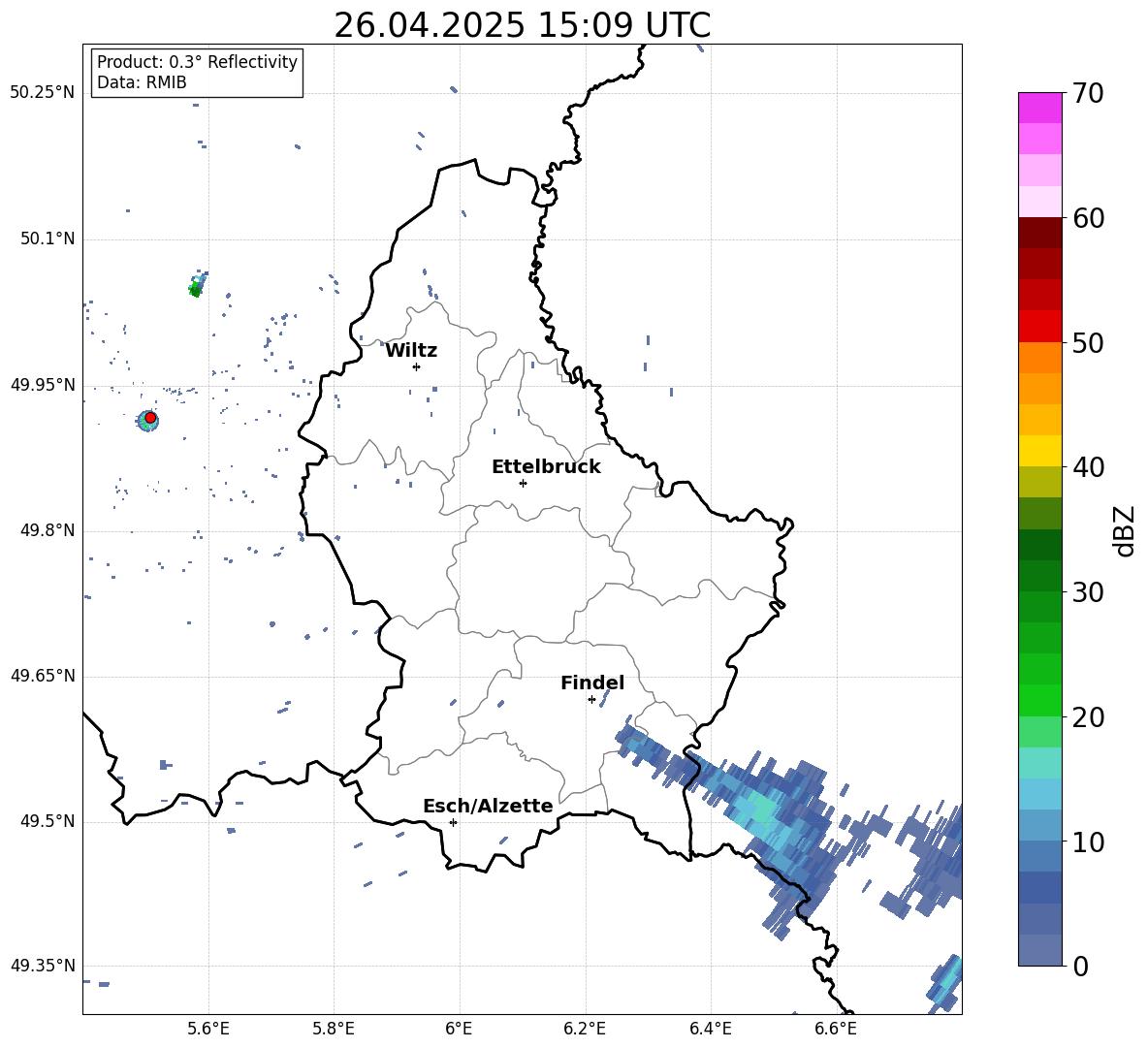The image size is (1148, 1048).
Task: Click the 49.8°N latitude label
Action: pyautogui.click(x=48, y=530)
